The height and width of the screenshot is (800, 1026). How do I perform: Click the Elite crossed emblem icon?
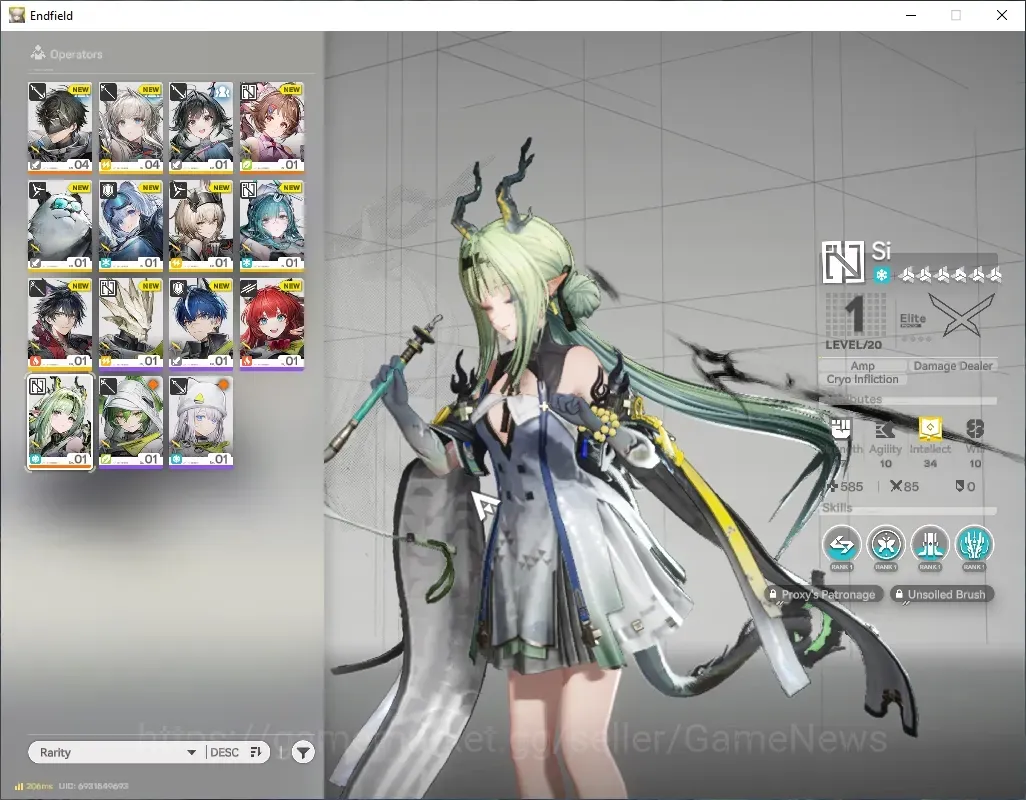pos(961,317)
